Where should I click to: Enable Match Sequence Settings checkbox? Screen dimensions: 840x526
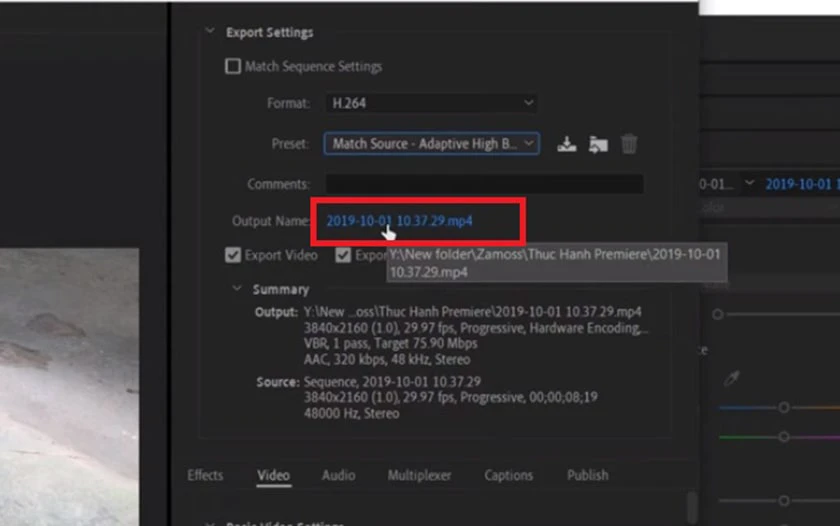click(x=233, y=66)
